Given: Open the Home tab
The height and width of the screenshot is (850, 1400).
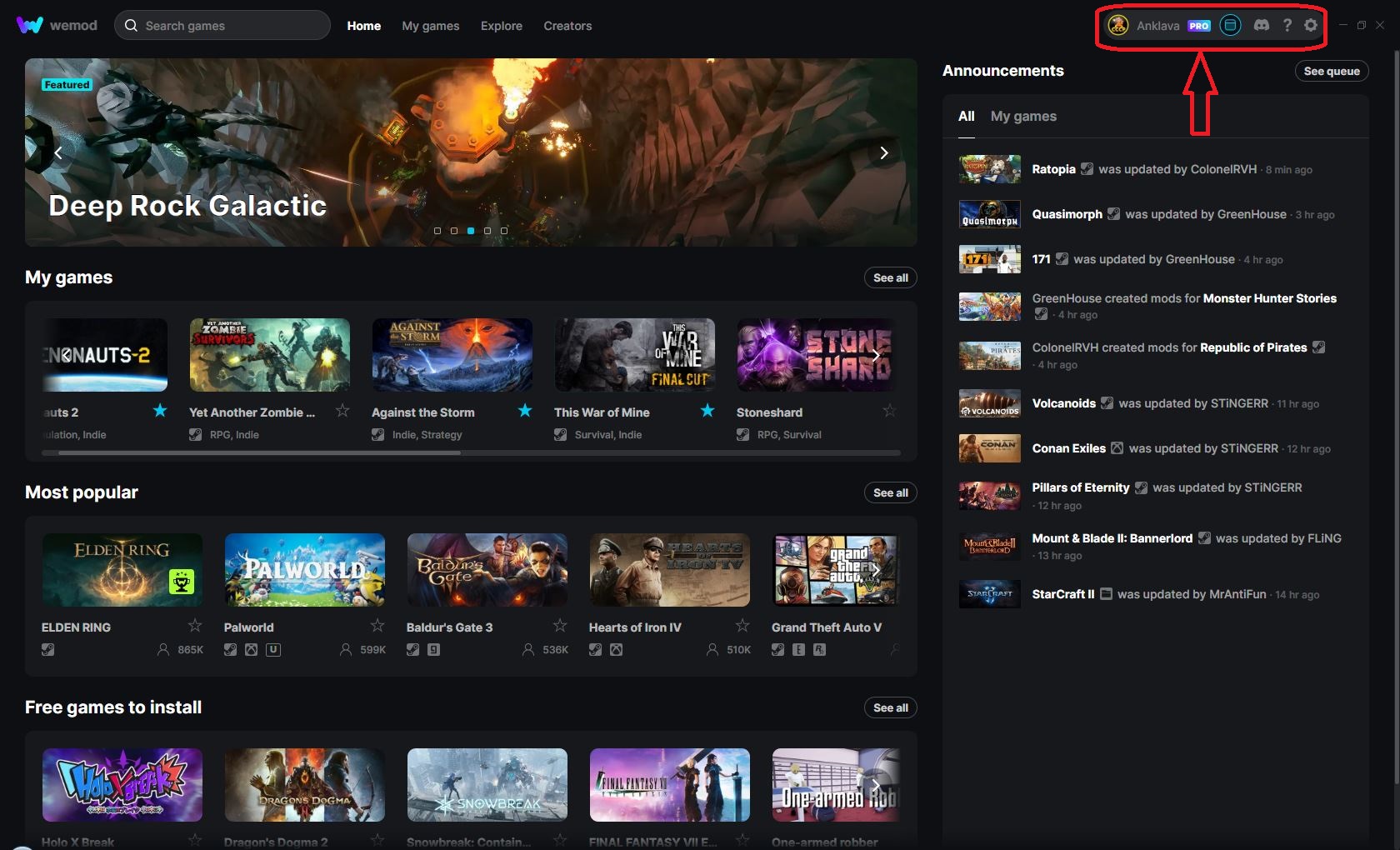Looking at the screenshot, I should (x=364, y=26).
